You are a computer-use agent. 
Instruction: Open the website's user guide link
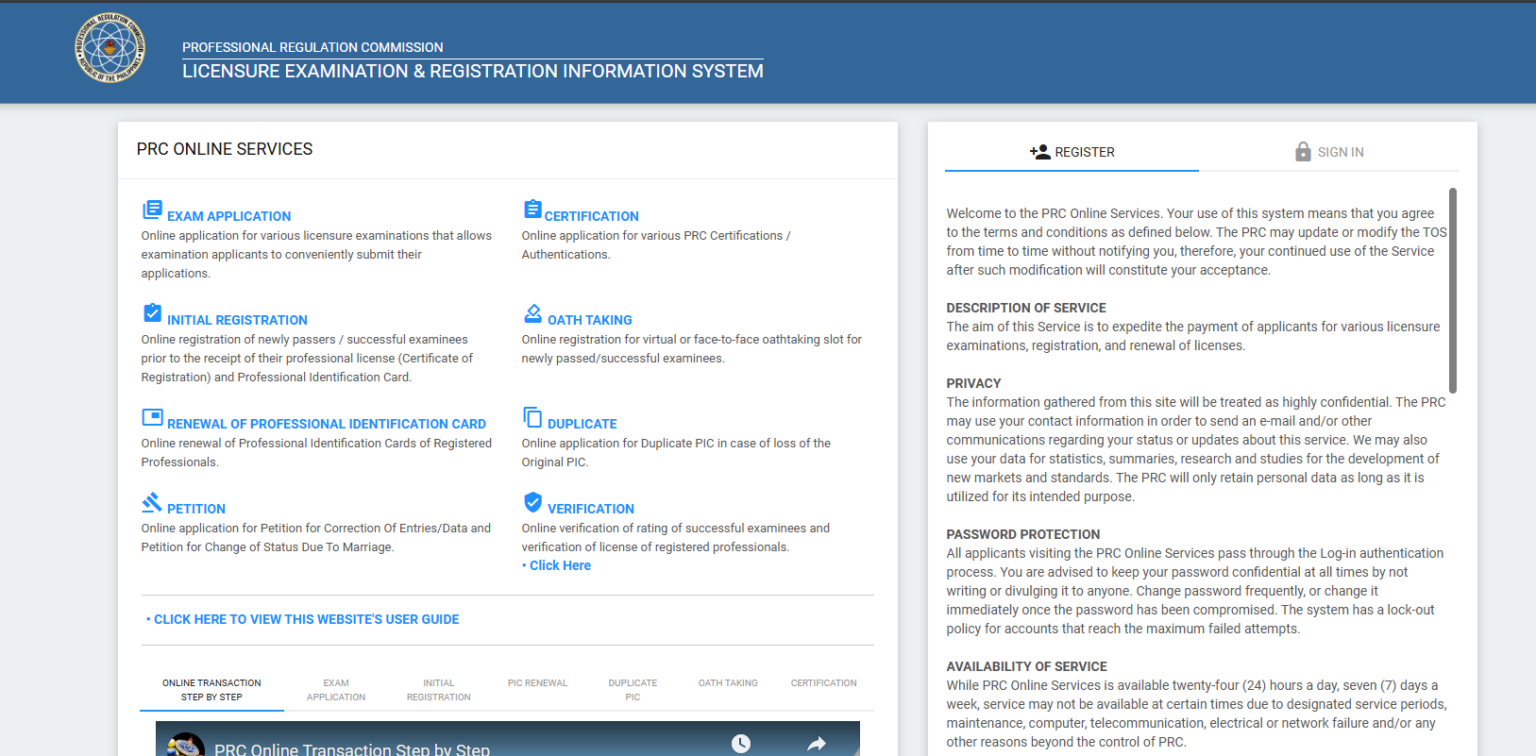(305, 620)
